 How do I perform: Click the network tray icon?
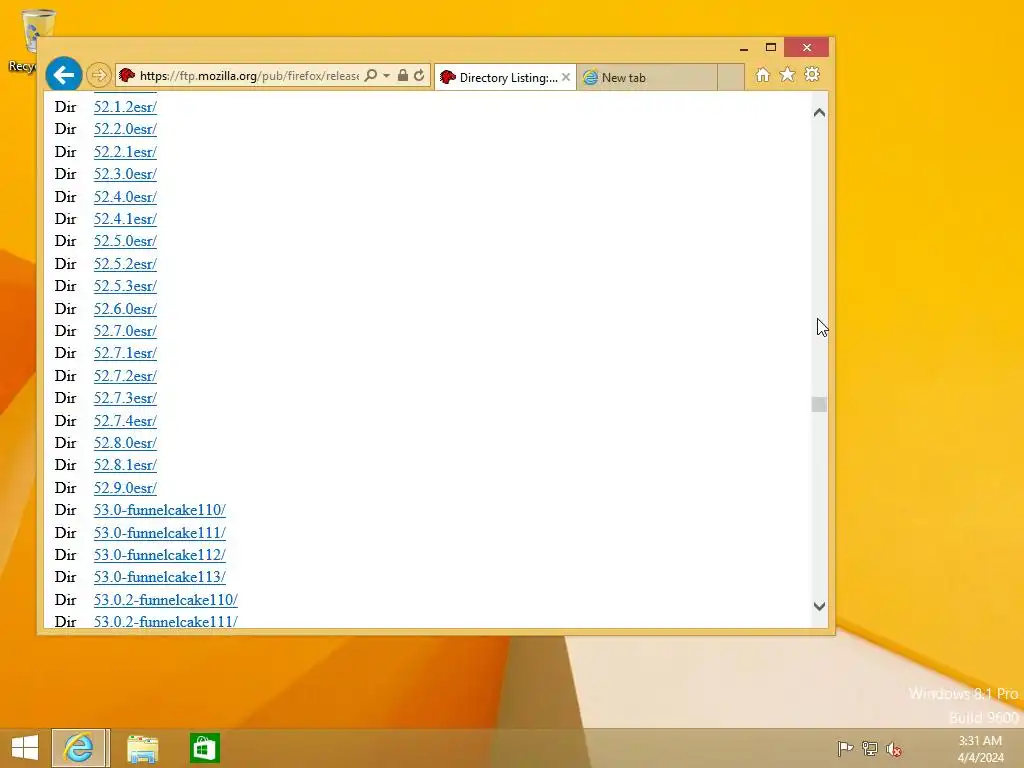pyautogui.click(x=869, y=748)
